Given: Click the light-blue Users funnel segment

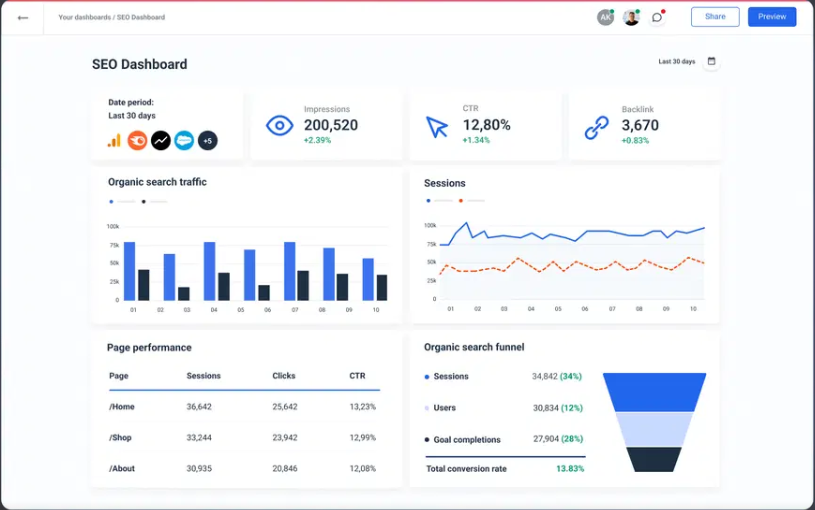Looking at the screenshot, I should tap(654, 430).
